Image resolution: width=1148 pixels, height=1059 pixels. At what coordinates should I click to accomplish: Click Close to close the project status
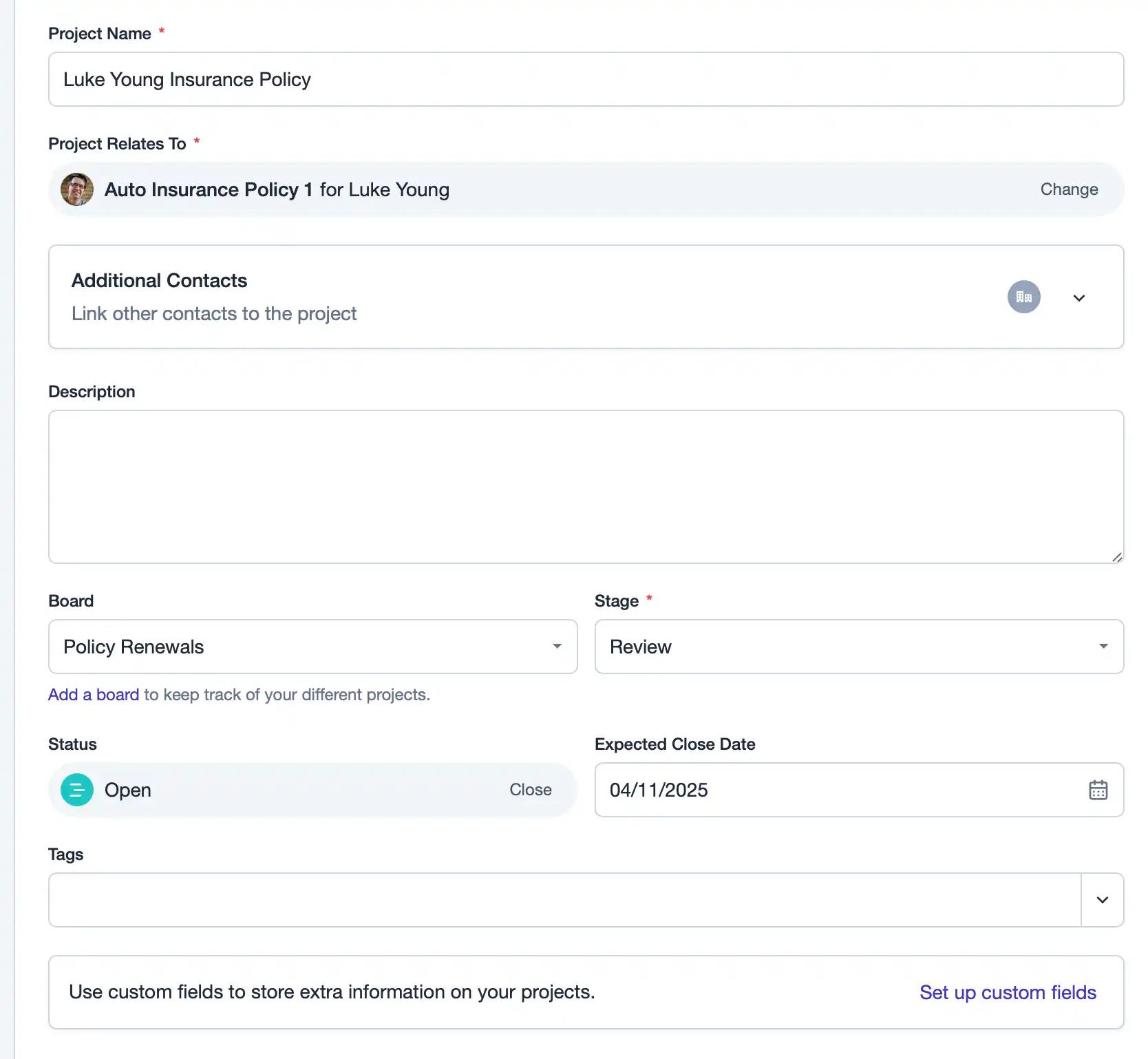click(x=530, y=790)
